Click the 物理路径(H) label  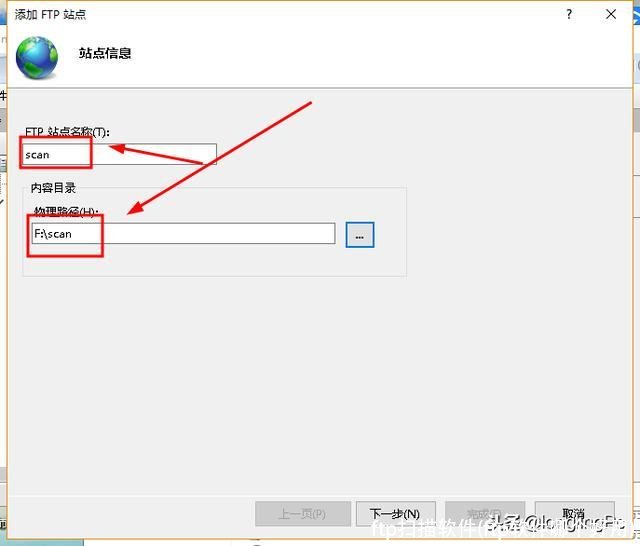point(66,212)
